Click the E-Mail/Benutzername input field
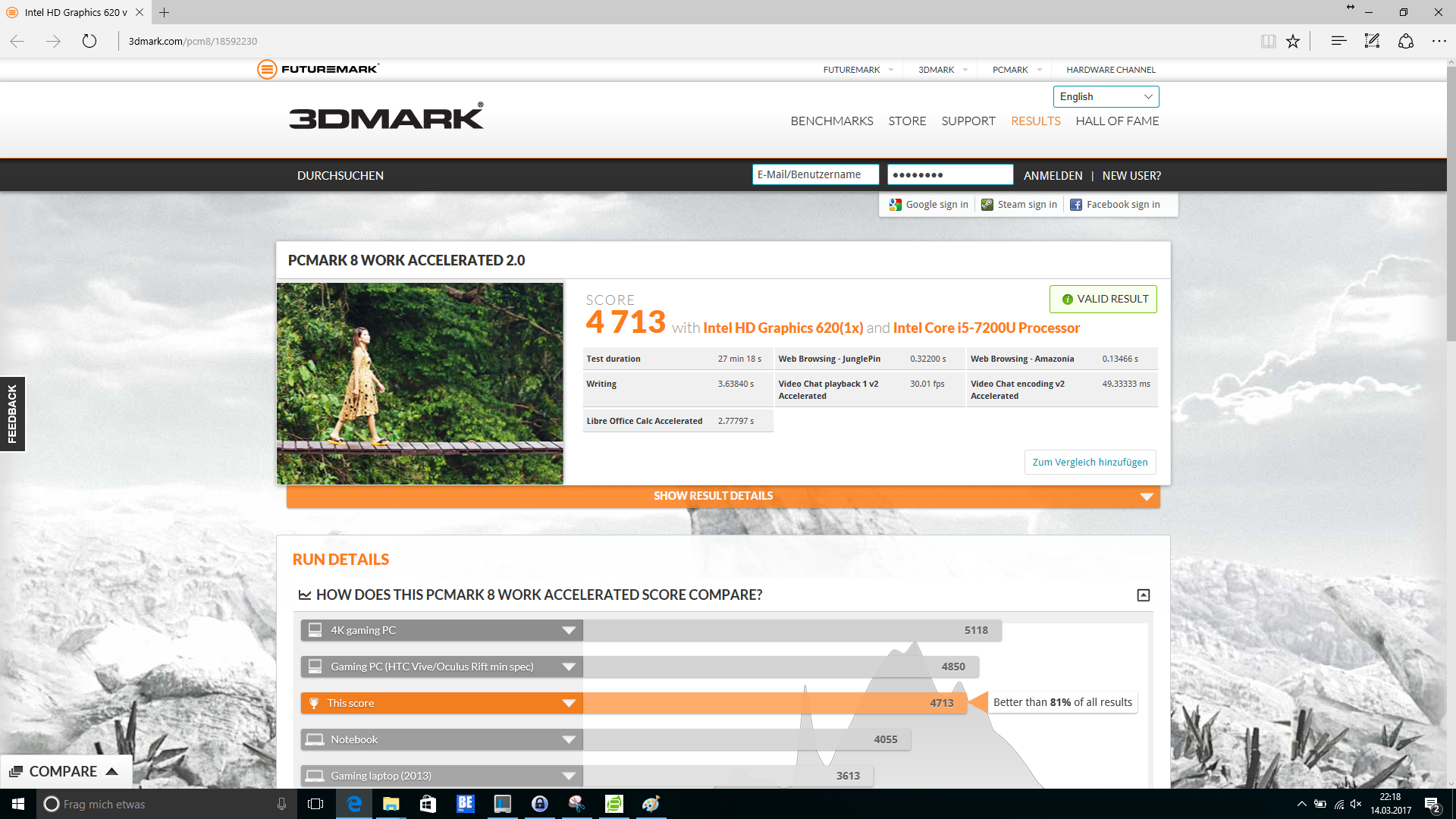 [815, 174]
